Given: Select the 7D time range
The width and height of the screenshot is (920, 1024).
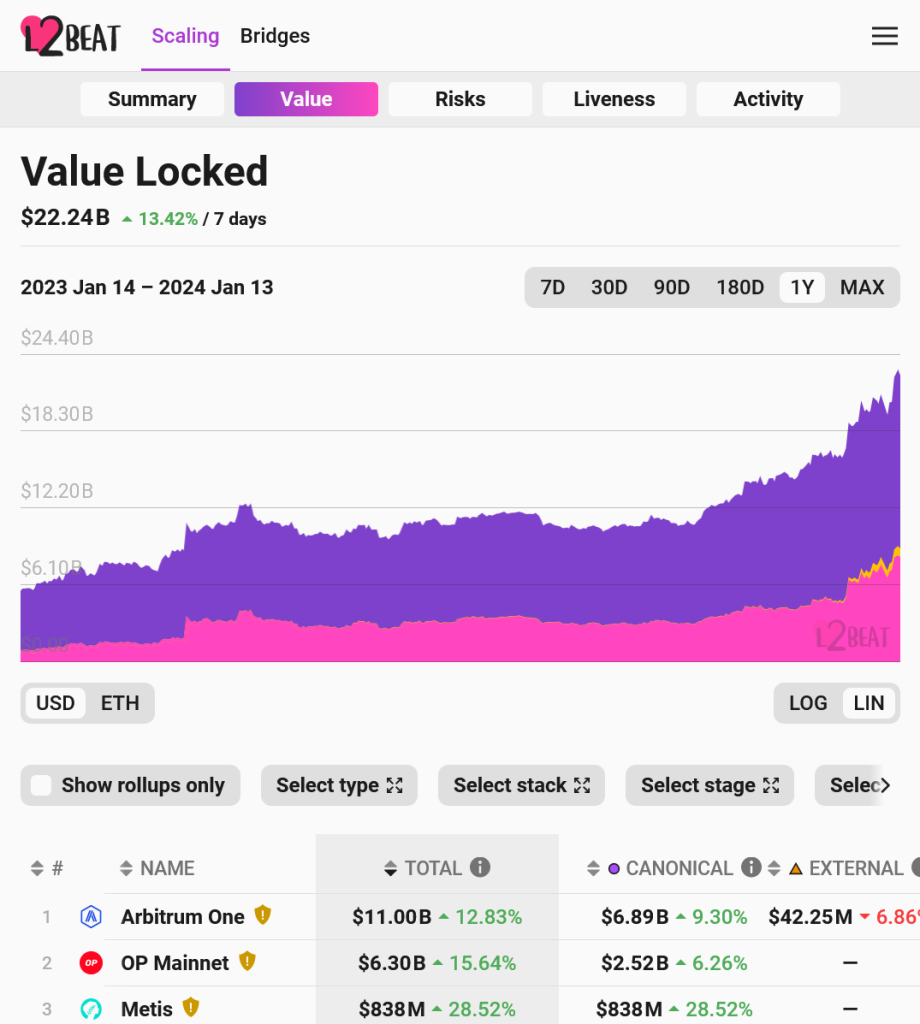Looking at the screenshot, I should pyautogui.click(x=552, y=287).
